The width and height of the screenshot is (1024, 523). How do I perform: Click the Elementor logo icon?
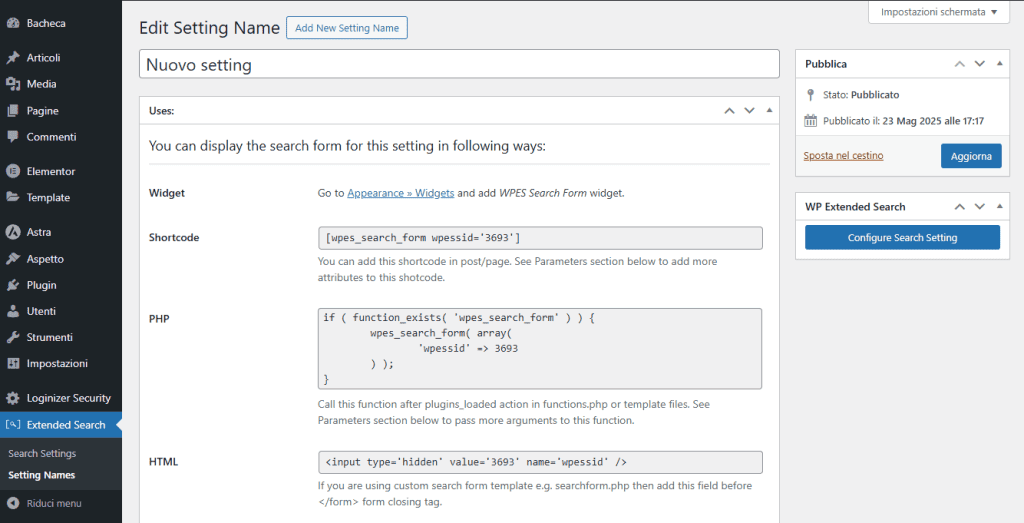13,171
